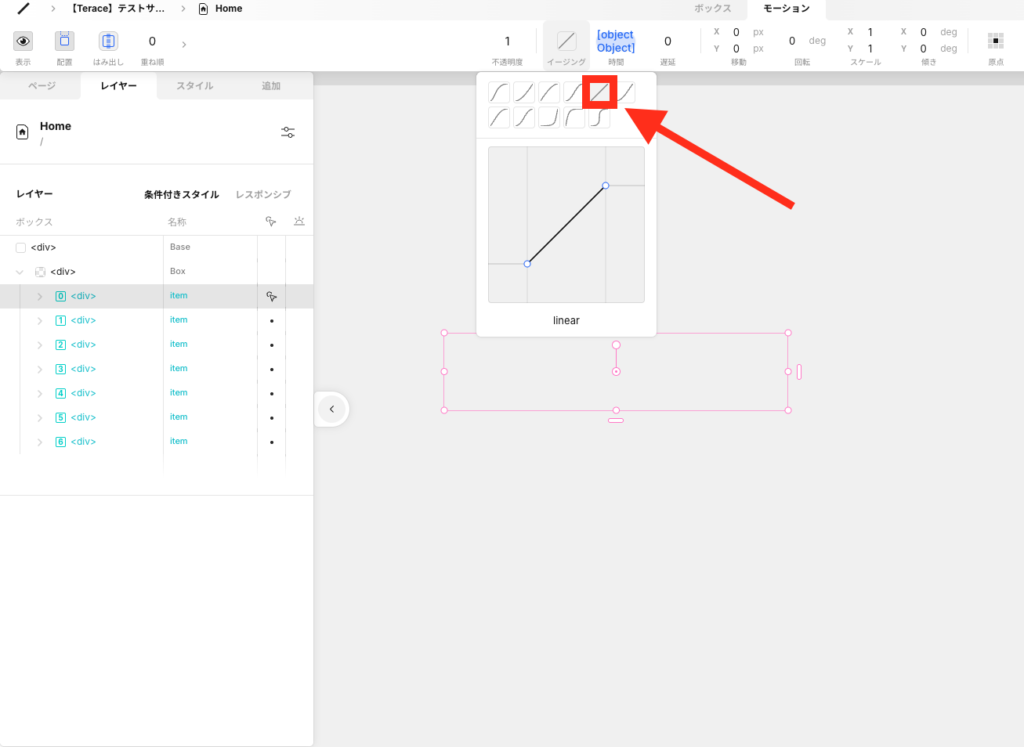Screen dimensions: 1024x747
Task: Switch to the スタイル tab
Action: pyautogui.click(x=195, y=86)
